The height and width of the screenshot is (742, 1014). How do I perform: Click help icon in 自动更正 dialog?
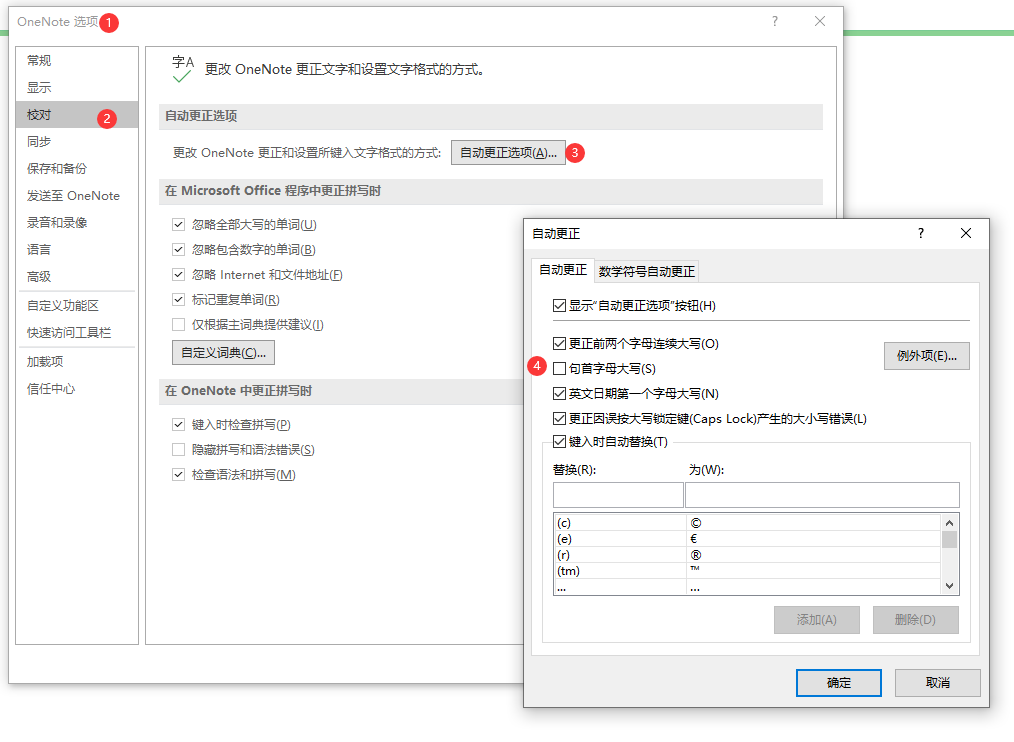click(x=921, y=233)
